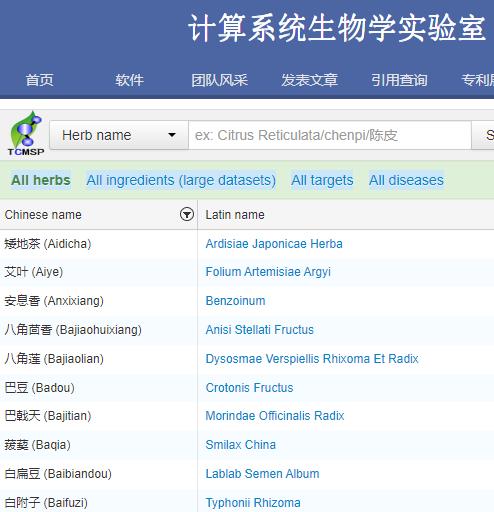This screenshot has width=494, height=512.
Task: Open the All targets tab
Action: coord(322,180)
